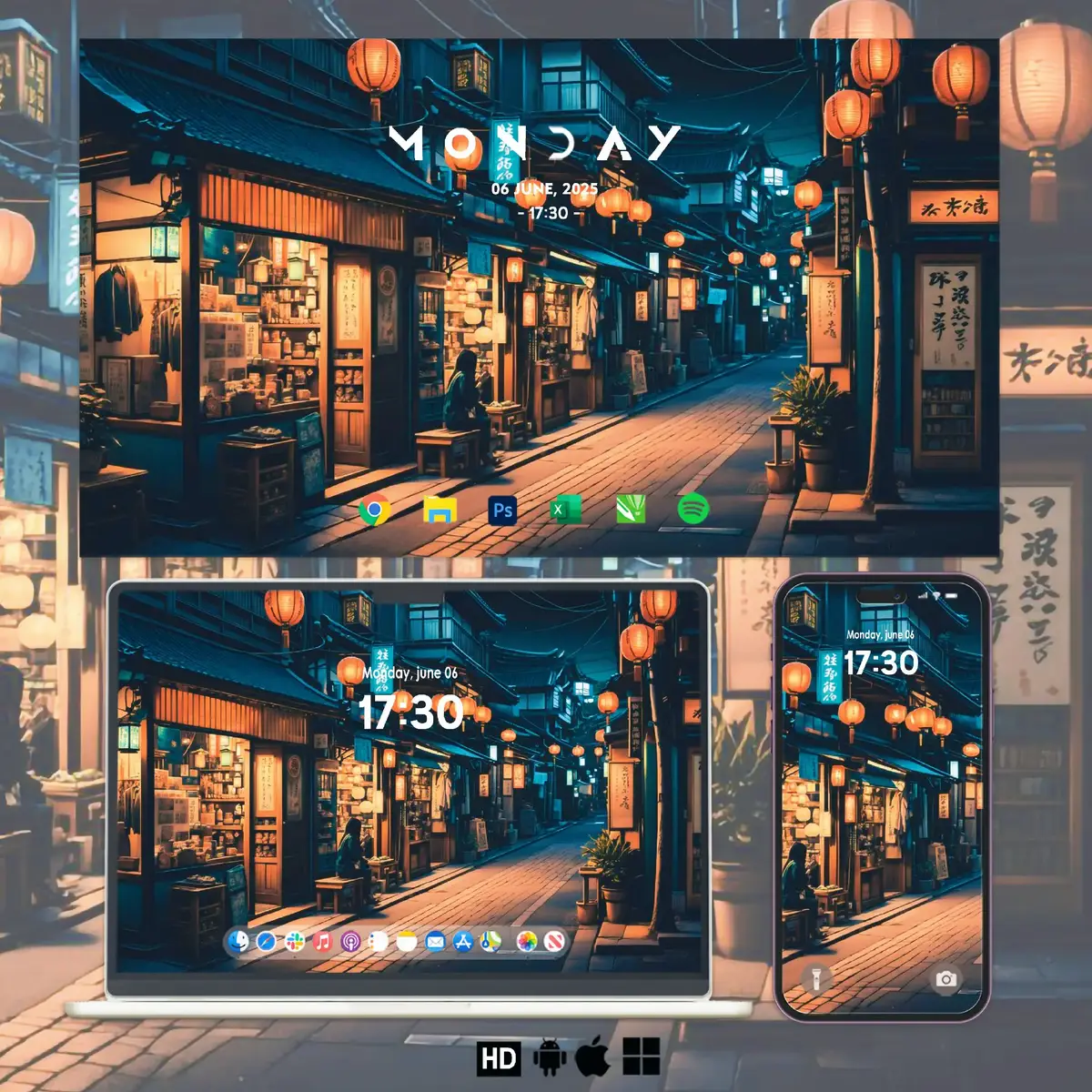Open Mail from the laptop dock

(436, 943)
